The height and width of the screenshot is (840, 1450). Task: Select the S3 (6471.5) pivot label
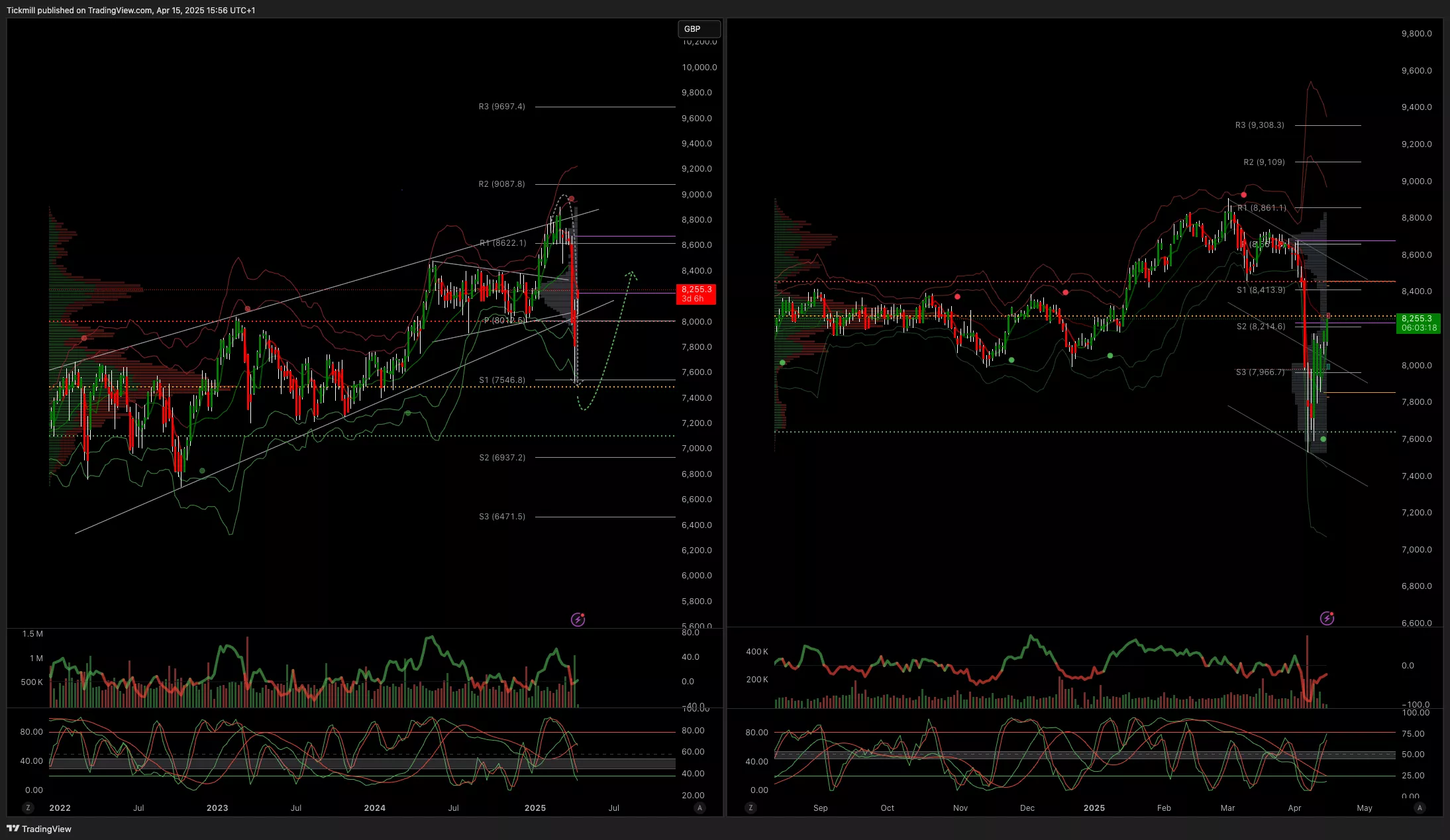coord(501,517)
